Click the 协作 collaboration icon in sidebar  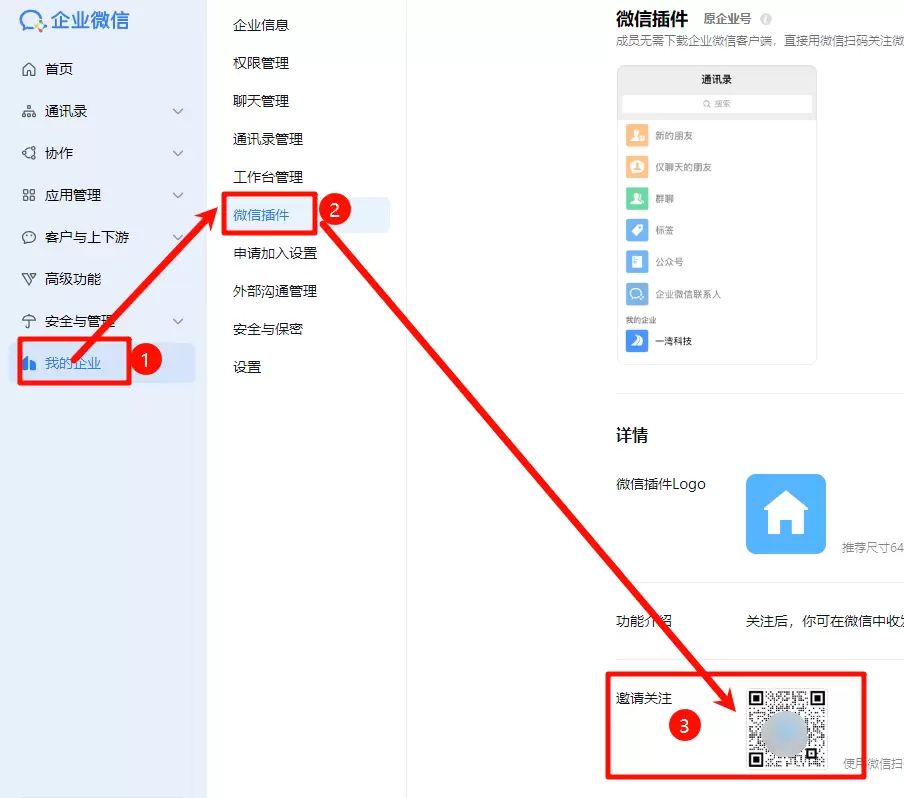27,153
